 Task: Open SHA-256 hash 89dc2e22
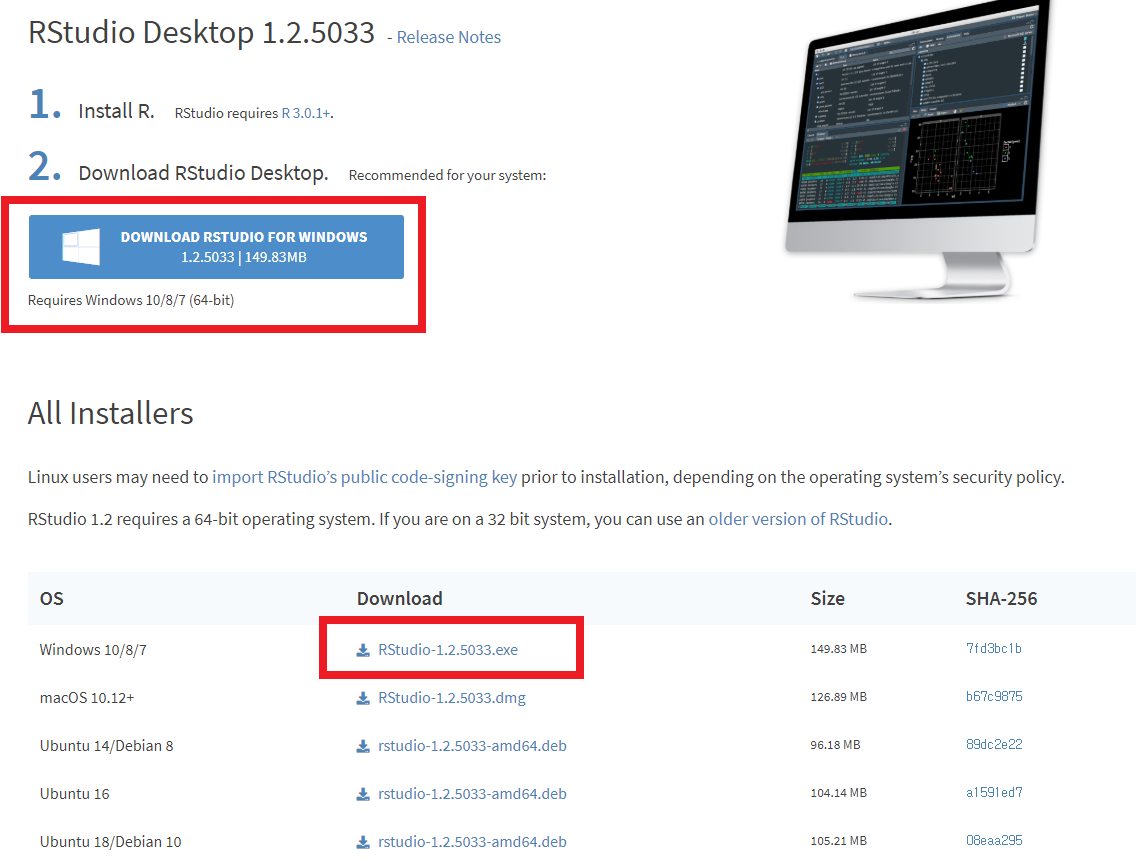tap(994, 744)
